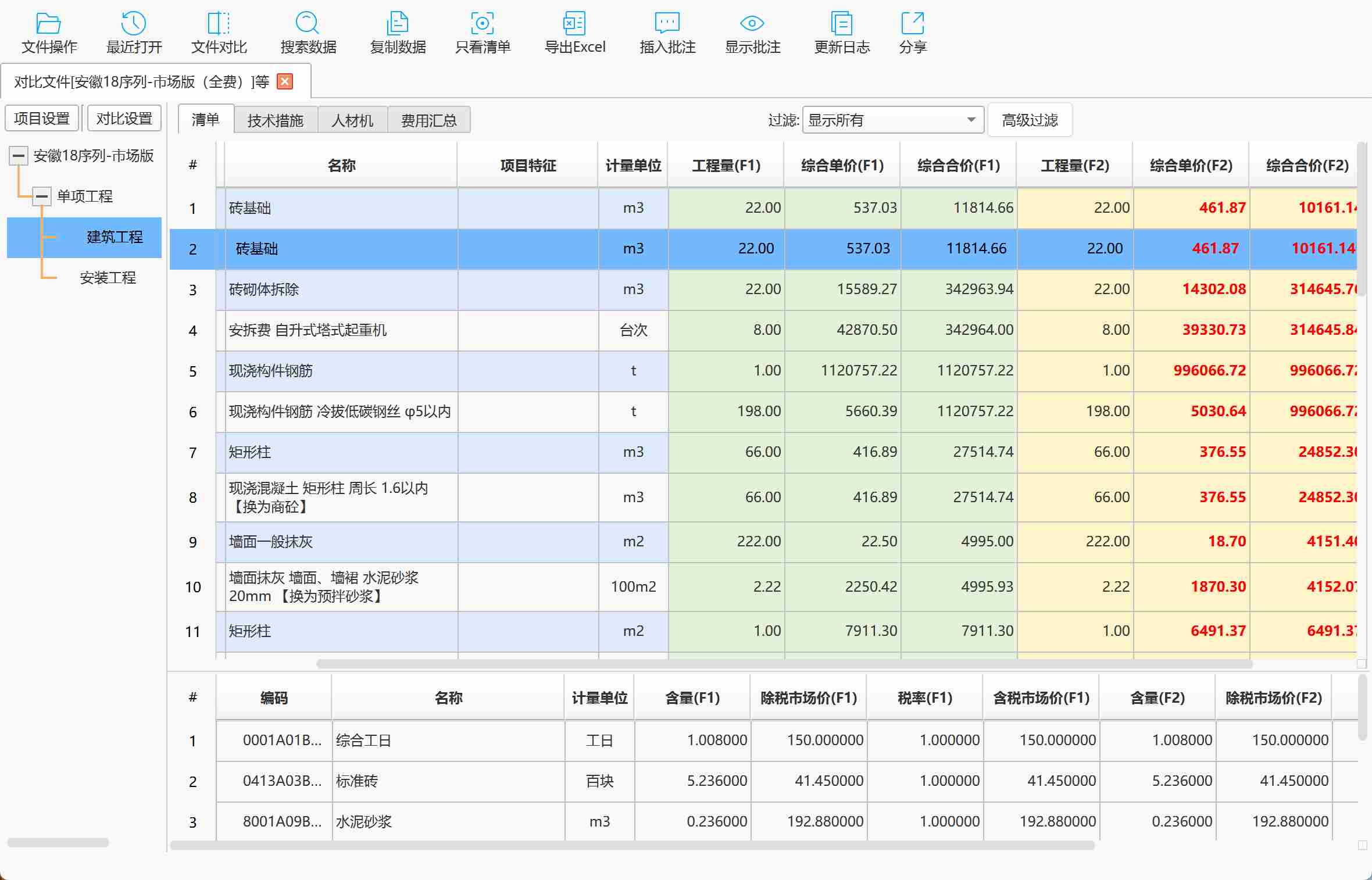Open the 最近打开 recent files list
Screen dimensions: 1372x880
(x=134, y=34)
